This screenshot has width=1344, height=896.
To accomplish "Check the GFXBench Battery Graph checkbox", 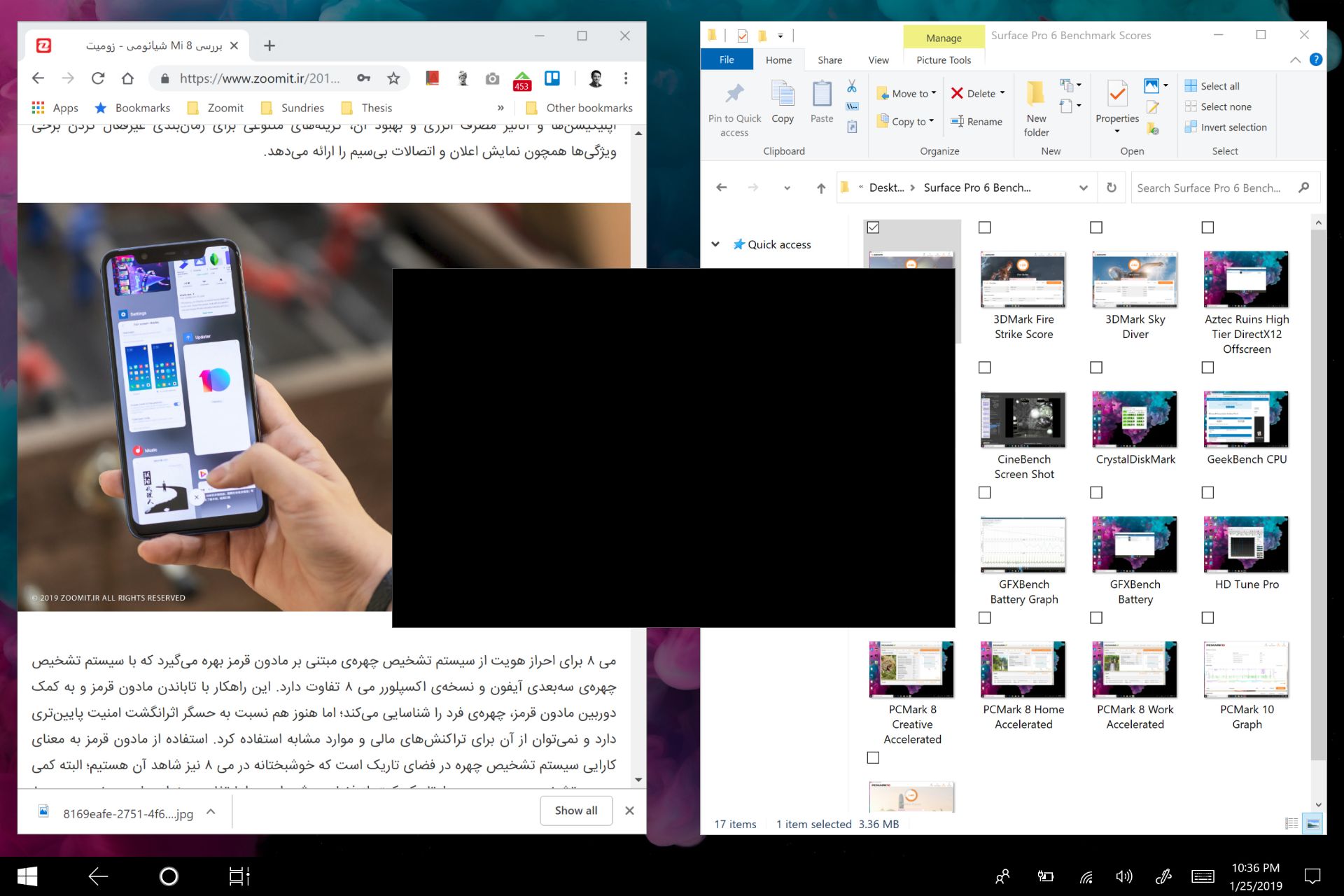I will click(x=985, y=493).
